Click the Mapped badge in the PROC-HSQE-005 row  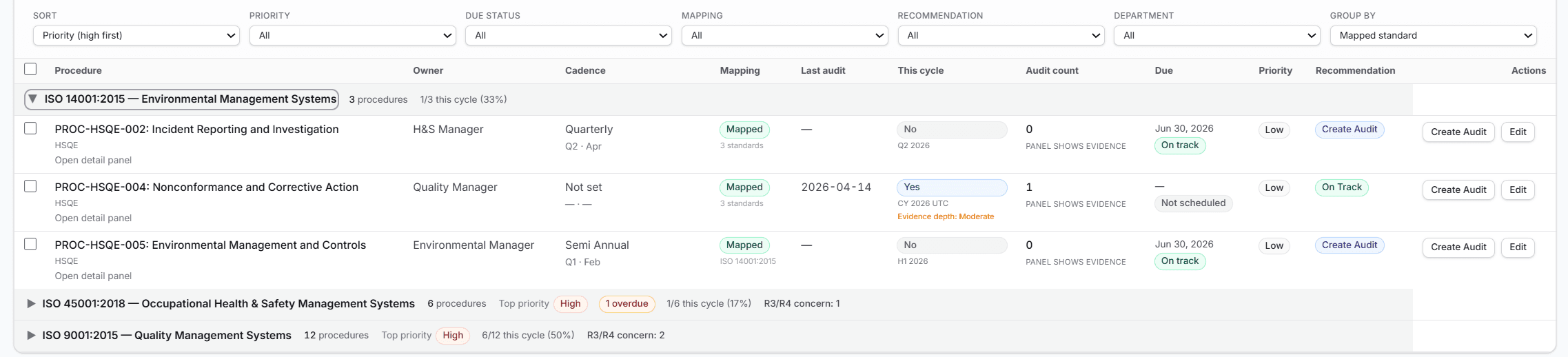tap(744, 245)
